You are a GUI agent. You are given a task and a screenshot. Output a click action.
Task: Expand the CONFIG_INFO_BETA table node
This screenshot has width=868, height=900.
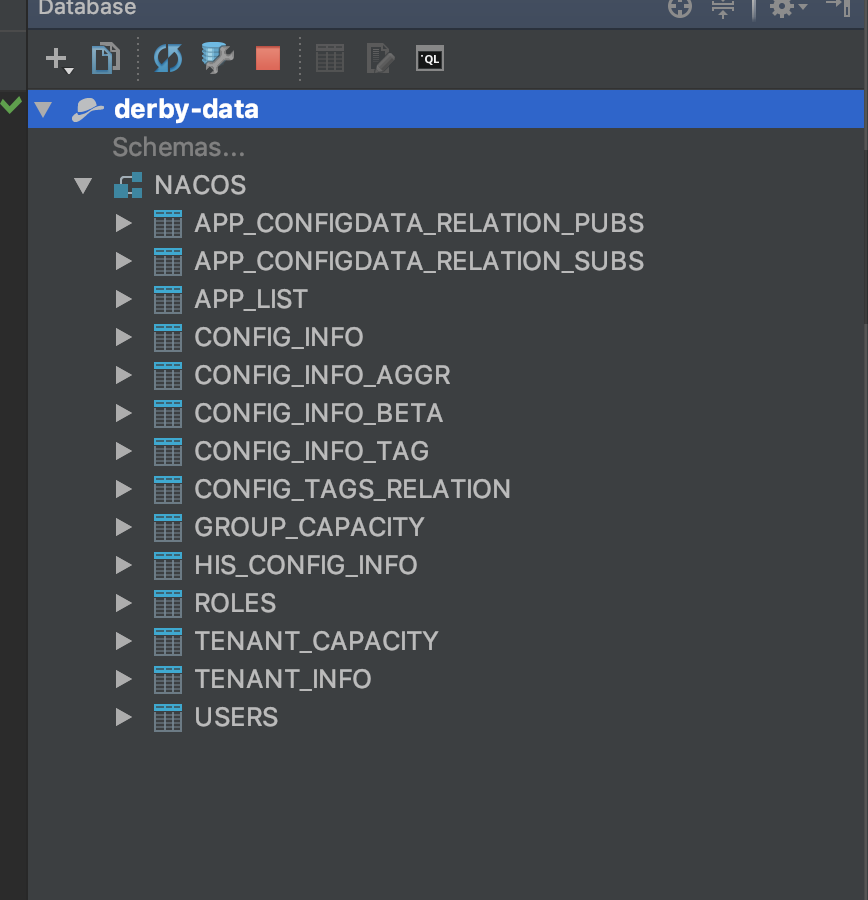click(123, 413)
